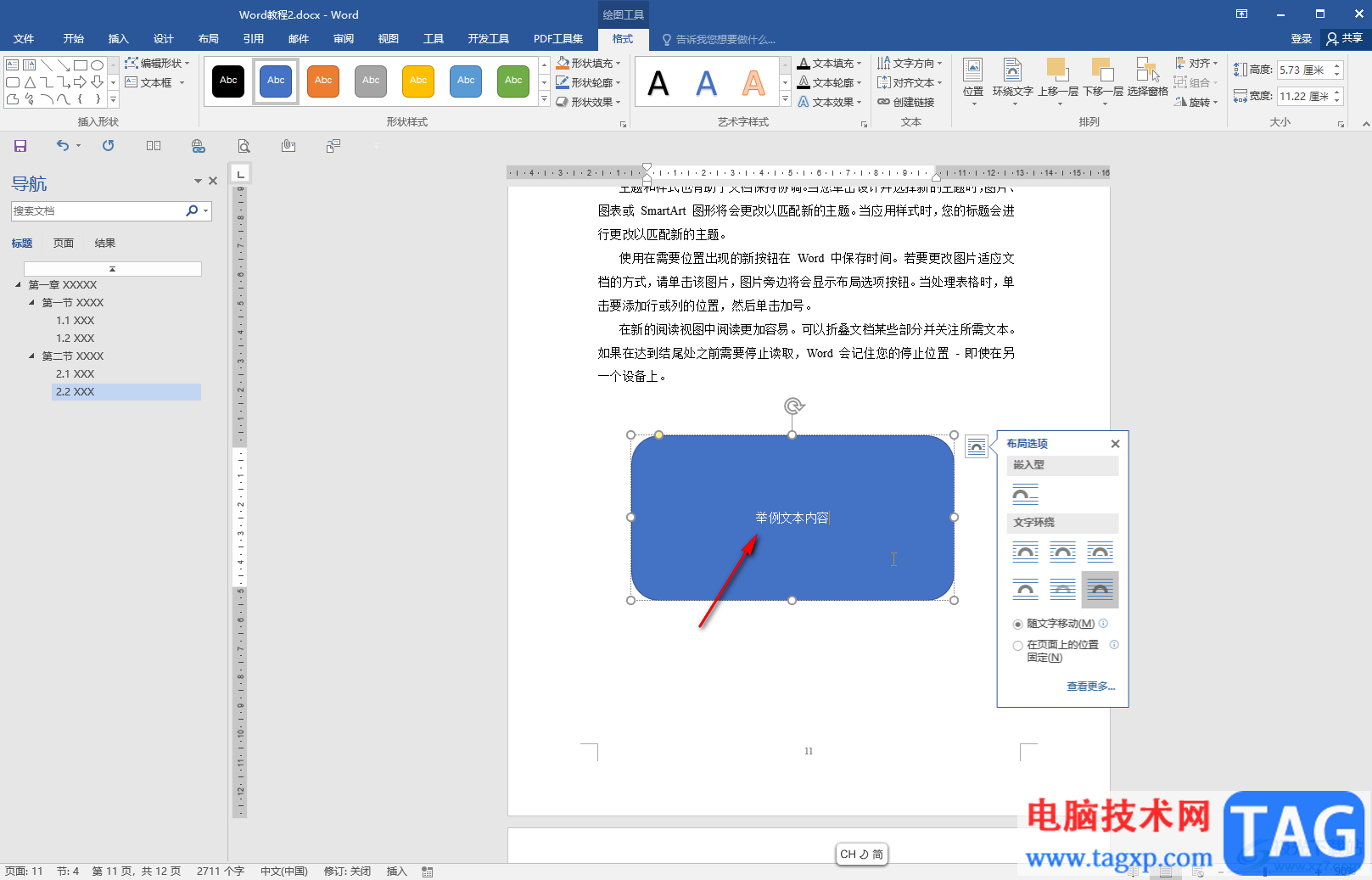Screen dimensions: 1372x880
Task: Switch to the 布局 Layout ribbon tab
Action: (x=208, y=39)
